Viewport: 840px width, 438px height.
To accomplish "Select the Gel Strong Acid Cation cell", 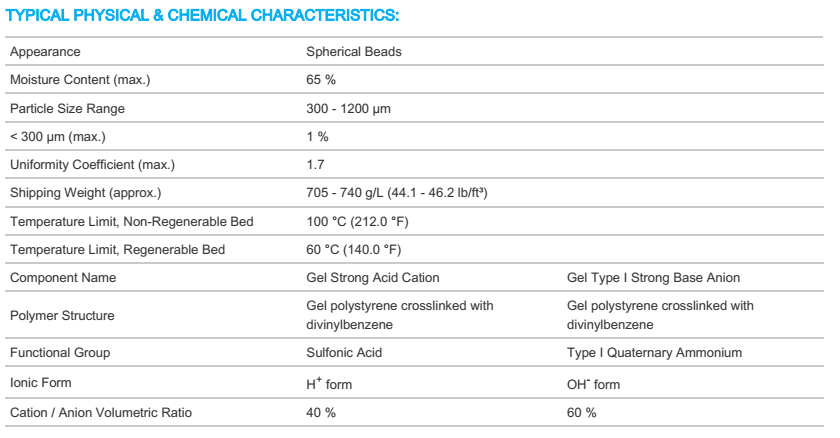I will point(373,277).
